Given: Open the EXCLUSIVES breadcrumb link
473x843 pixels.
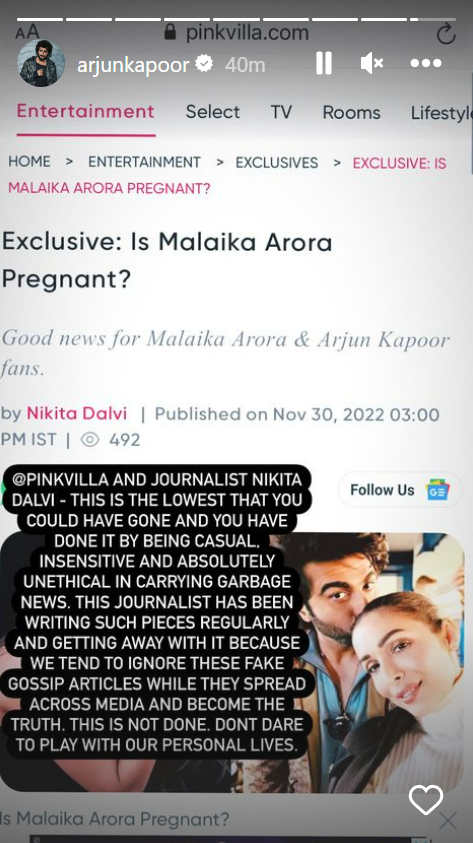Looking at the screenshot, I should coord(277,162).
